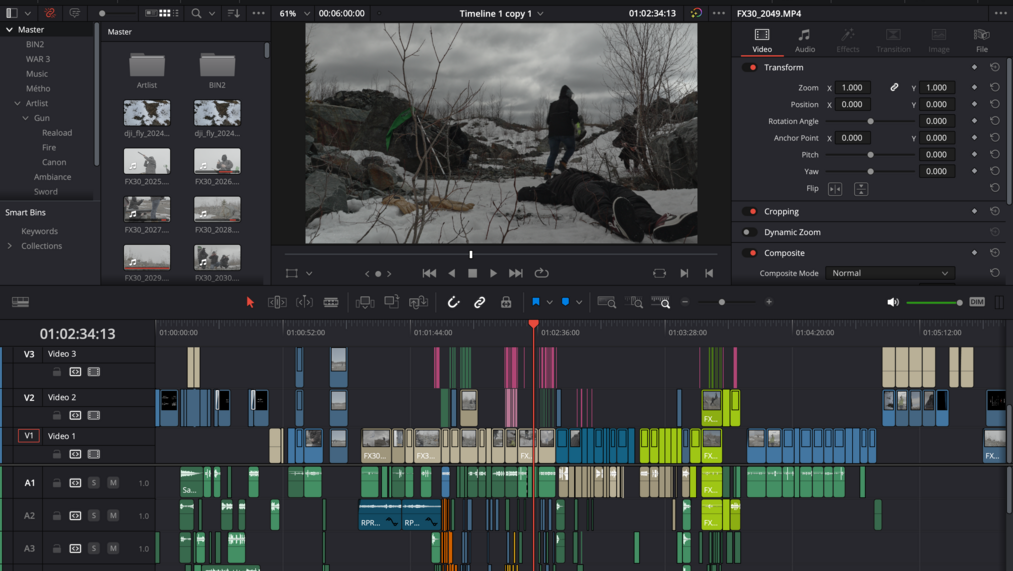Screen dimensions: 1013x571
Task: Enable the Dynamic Zoom toggle
Action: pyautogui.click(x=748, y=232)
